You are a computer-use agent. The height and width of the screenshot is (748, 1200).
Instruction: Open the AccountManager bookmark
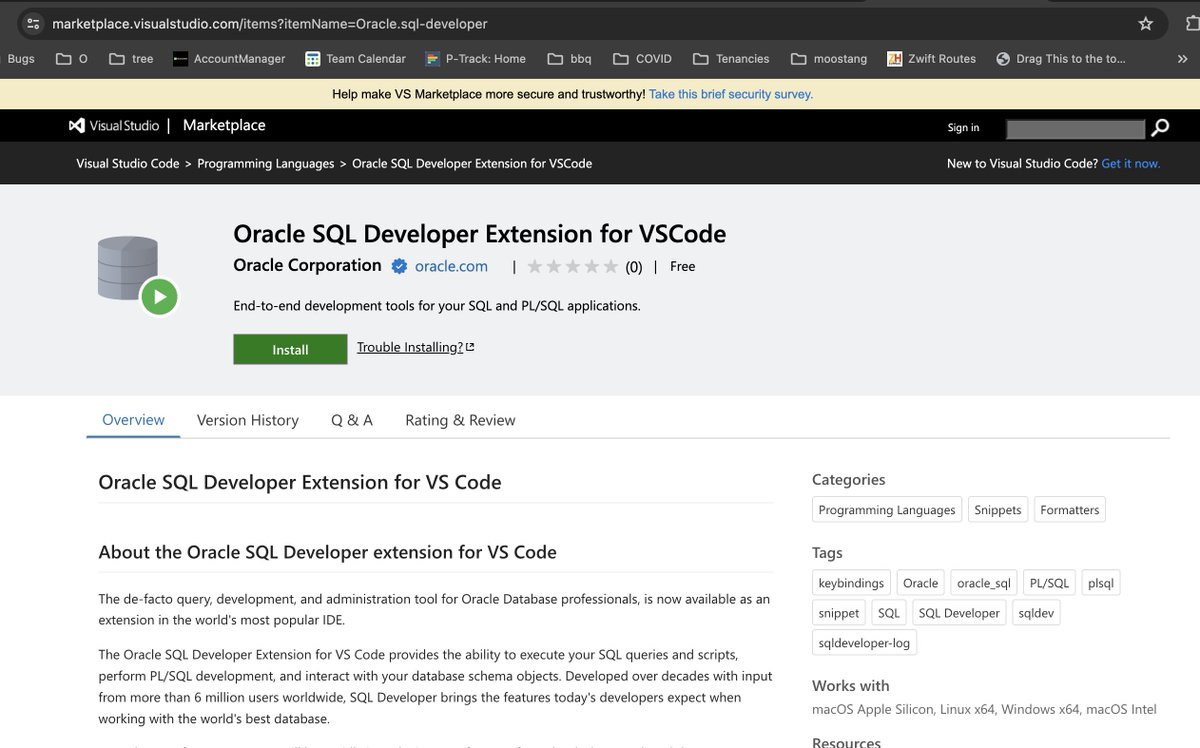pyautogui.click(x=229, y=59)
